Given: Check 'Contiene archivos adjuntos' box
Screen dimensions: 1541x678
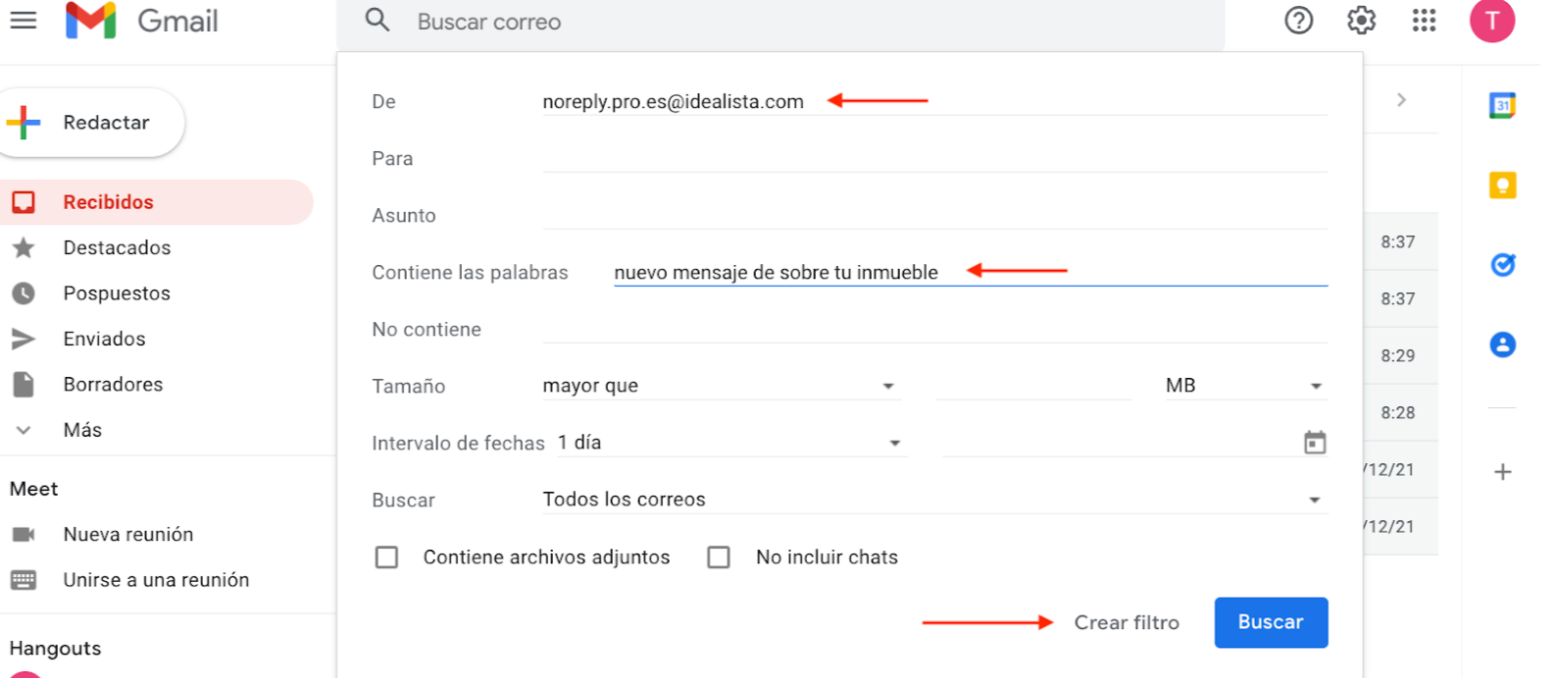Looking at the screenshot, I should pos(386,557).
